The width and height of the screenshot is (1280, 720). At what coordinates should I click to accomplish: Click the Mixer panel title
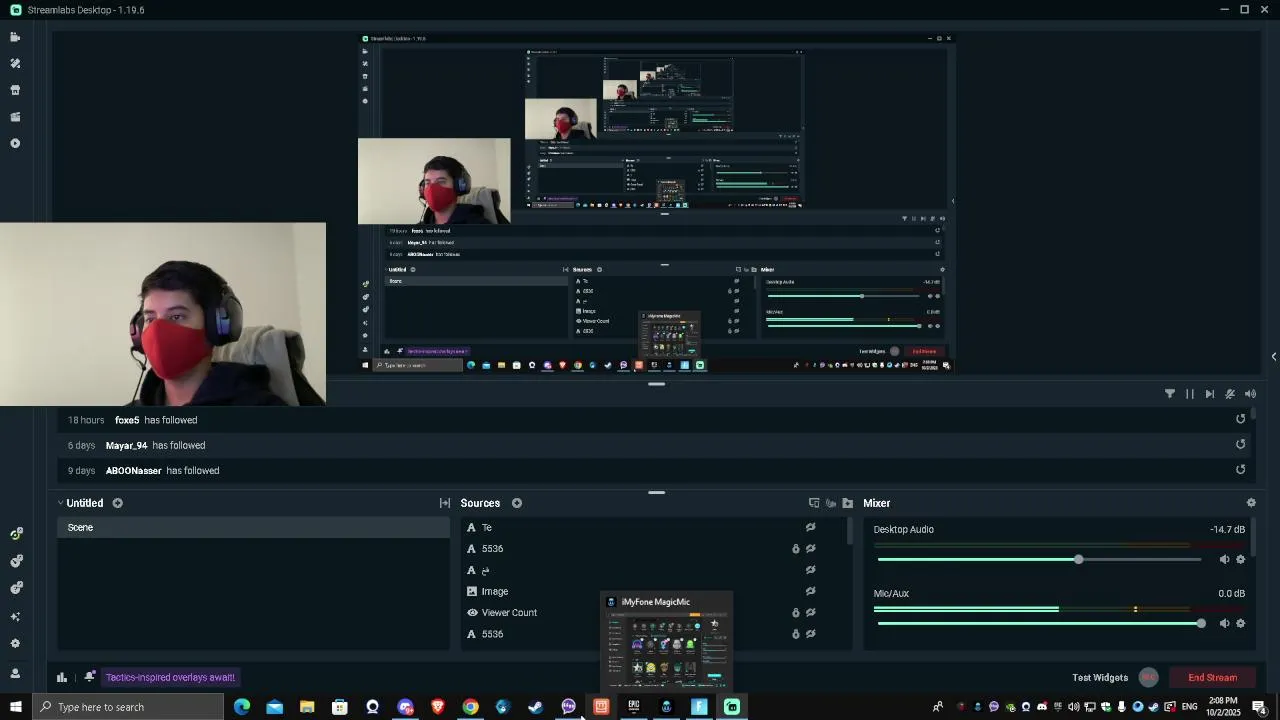[x=876, y=503]
